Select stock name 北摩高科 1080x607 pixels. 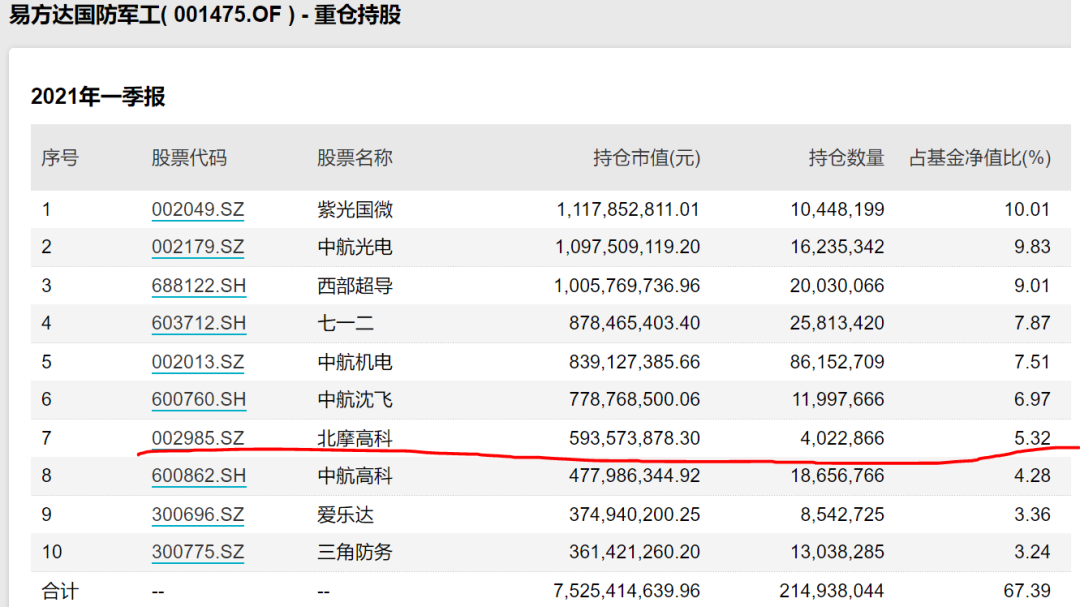point(355,438)
